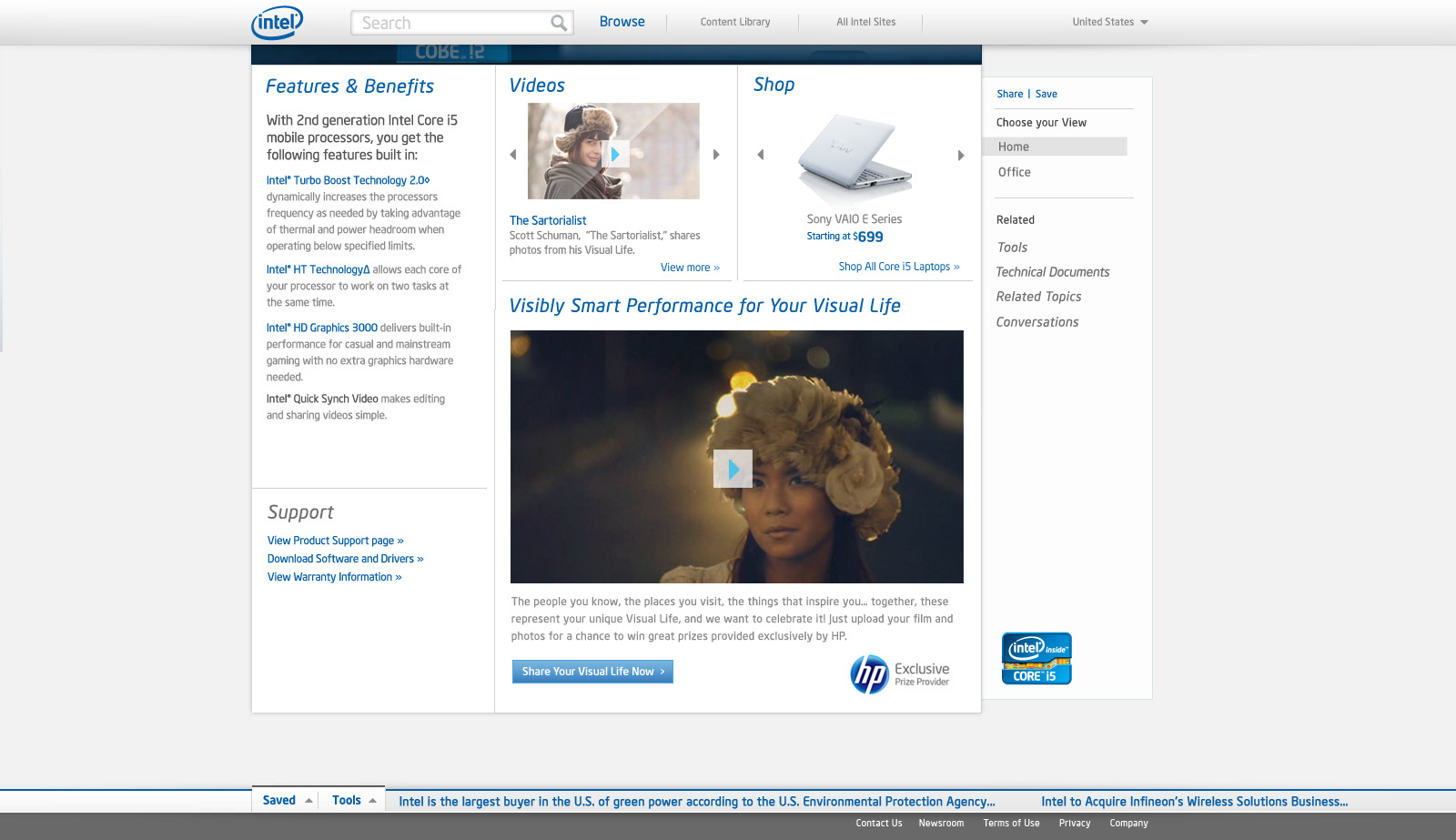The image size is (1456, 840).
Task: Open Content Library
Action: [x=735, y=22]
